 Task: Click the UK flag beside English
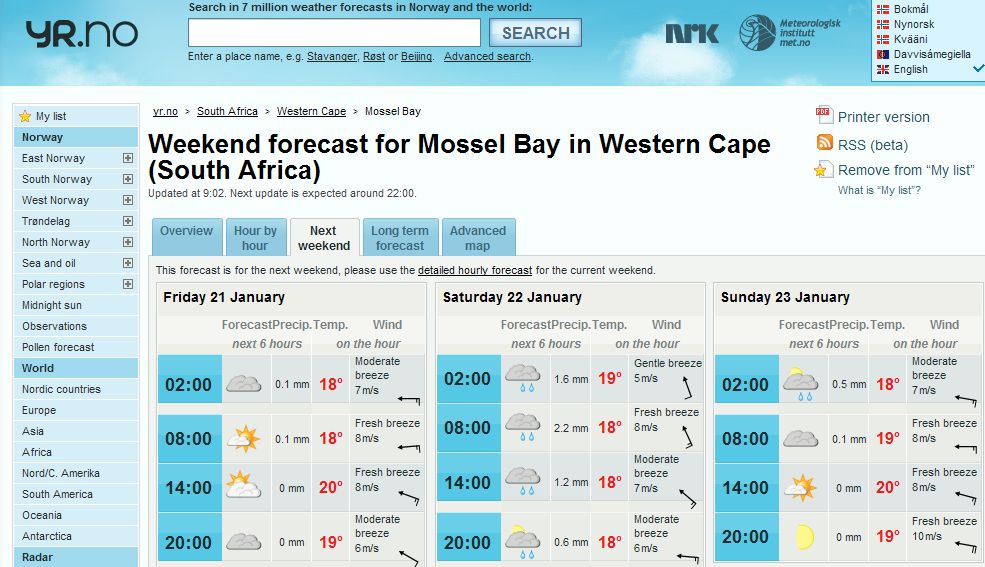tap(882, 69)
